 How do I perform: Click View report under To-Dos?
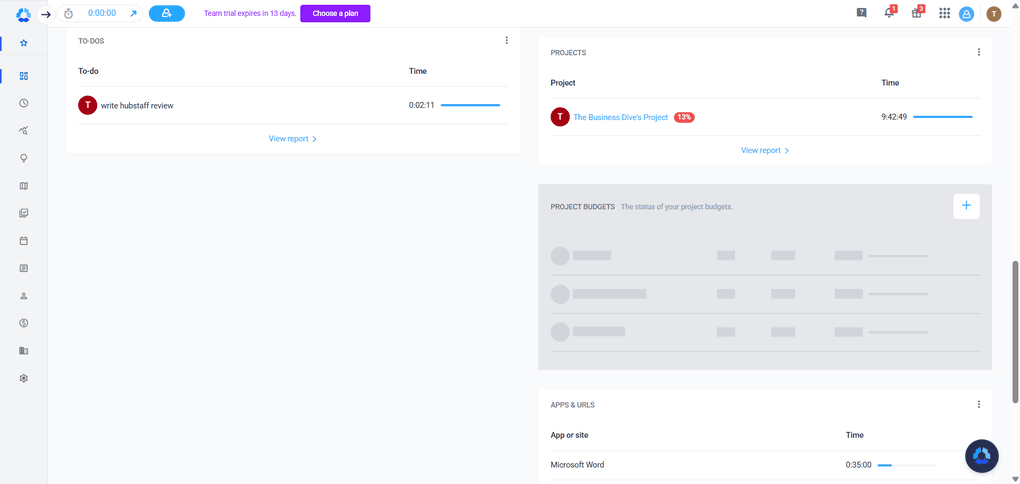point(293,139)
